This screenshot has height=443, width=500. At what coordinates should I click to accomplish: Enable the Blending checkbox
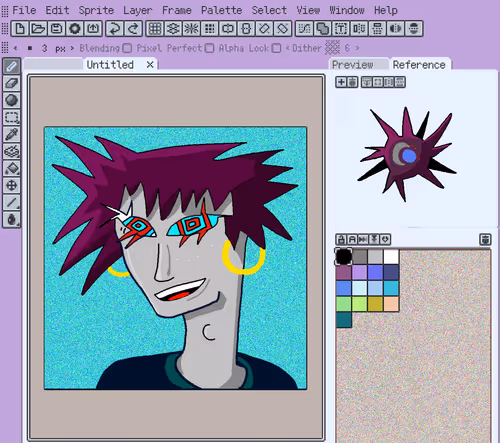point(127,48)
